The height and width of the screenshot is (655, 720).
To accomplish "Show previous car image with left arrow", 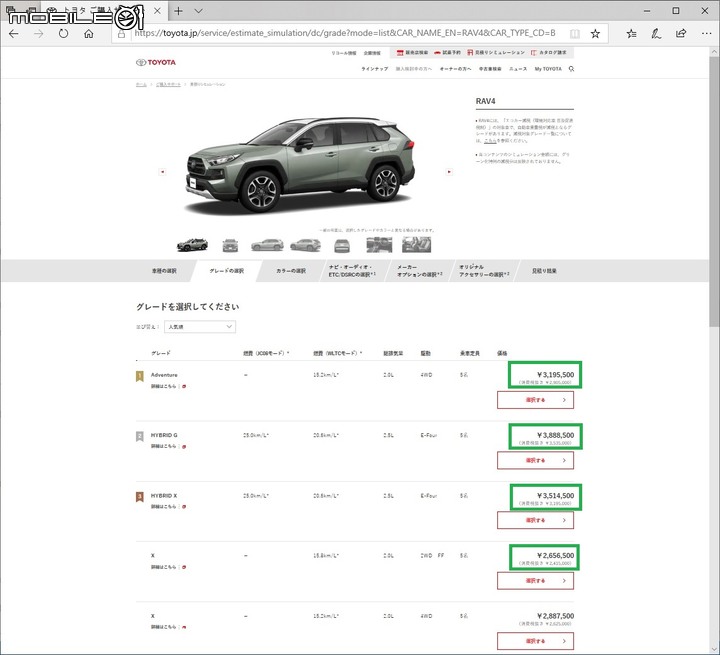I will (162, 172).
